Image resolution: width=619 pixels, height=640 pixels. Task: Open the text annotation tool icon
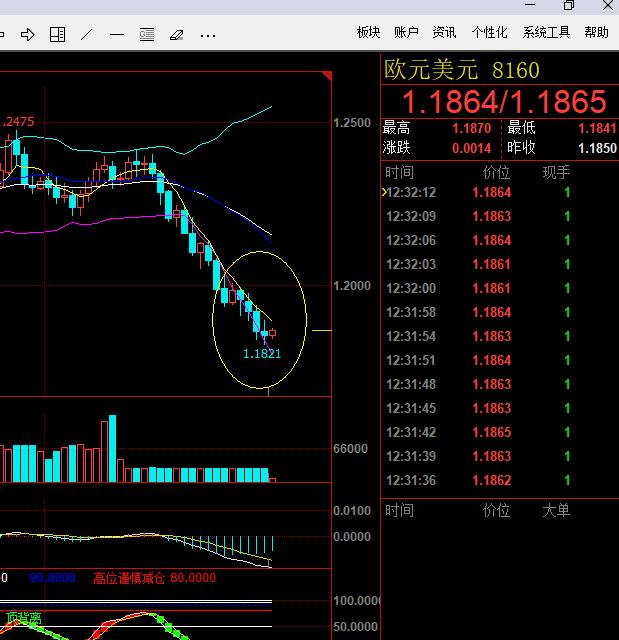tap(147, 34)
